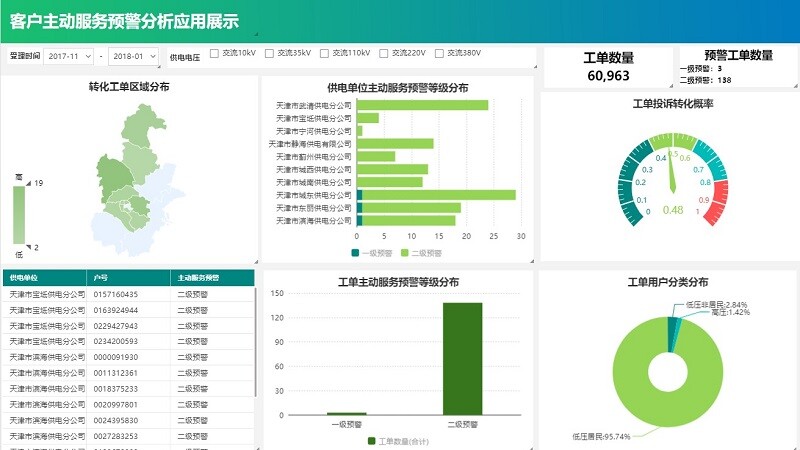The height and width of the screenshot is (450, 800).
Task: Toggle the 交流220V checkbox
Action: (385, 54)
